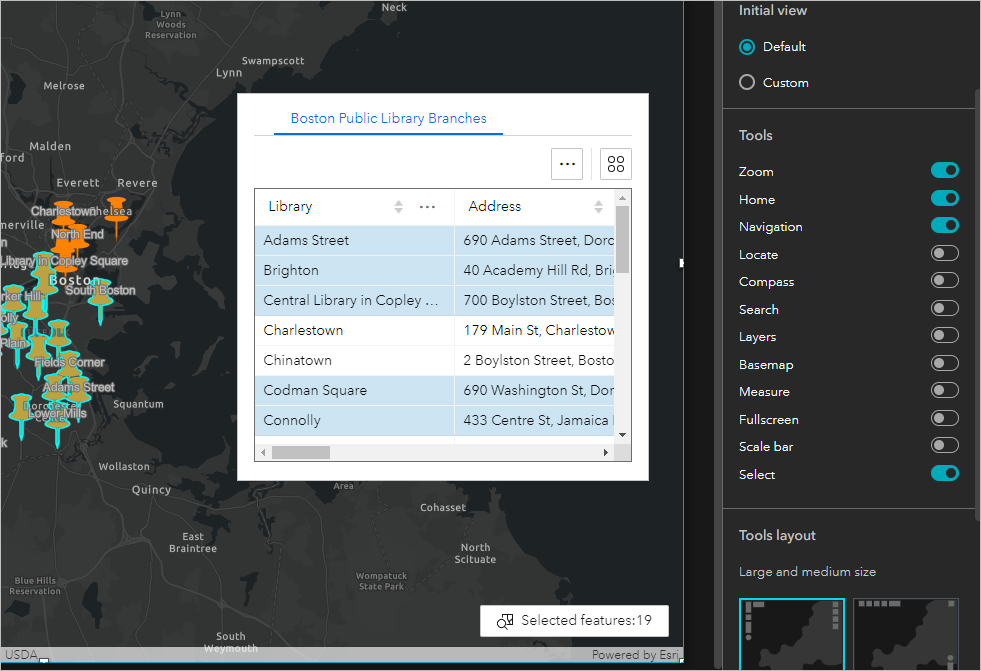Image resolution: width=981 pixels, height=671 pixels.
Task: Click the table scroll-right arrow
Action: (x=606, y=453)
